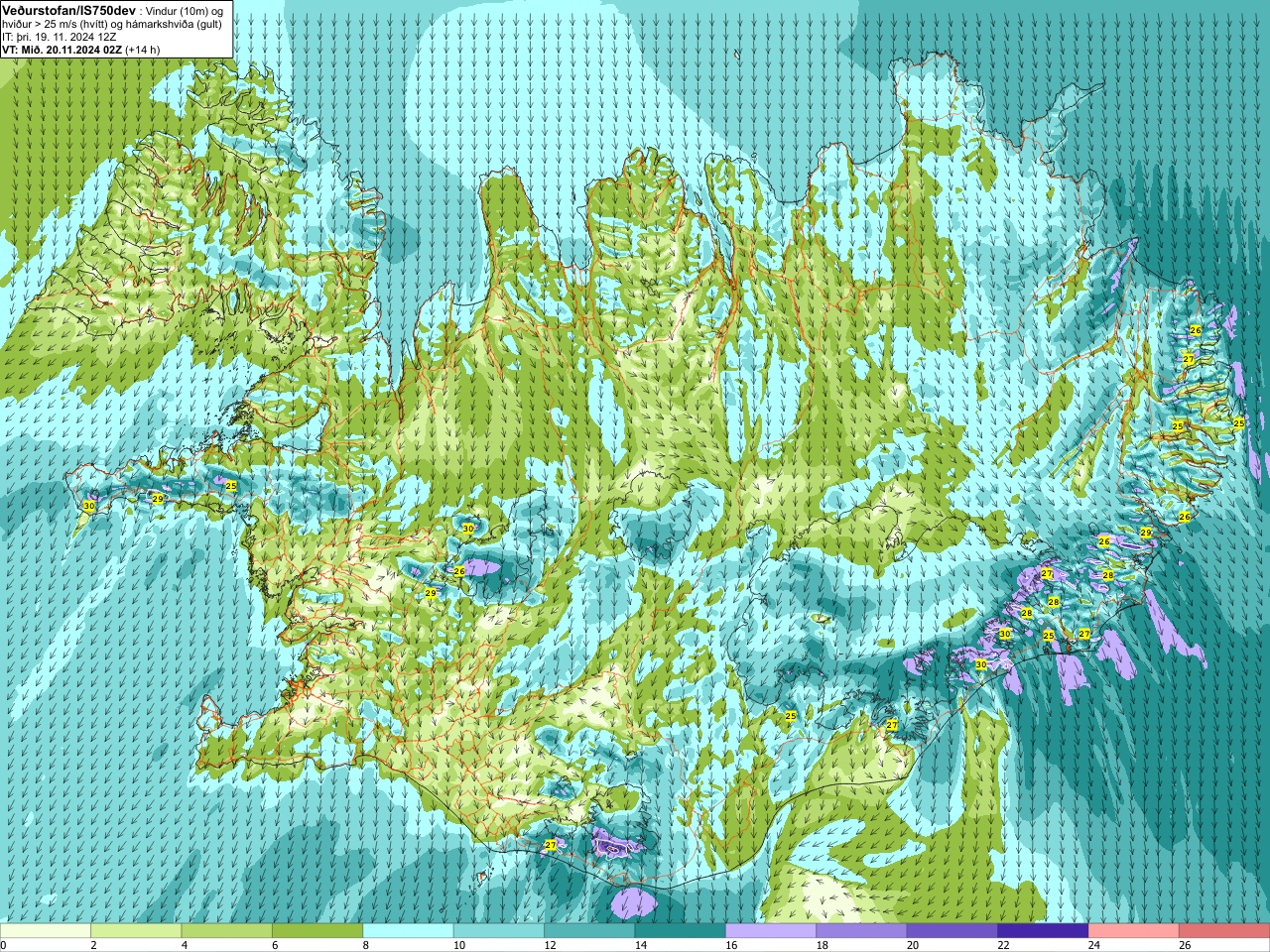The height and width of the screenshot is (952, 1270).
Task: Click the salmon red above-26 m/s legend swatch
Action: tap(1224, 931)
